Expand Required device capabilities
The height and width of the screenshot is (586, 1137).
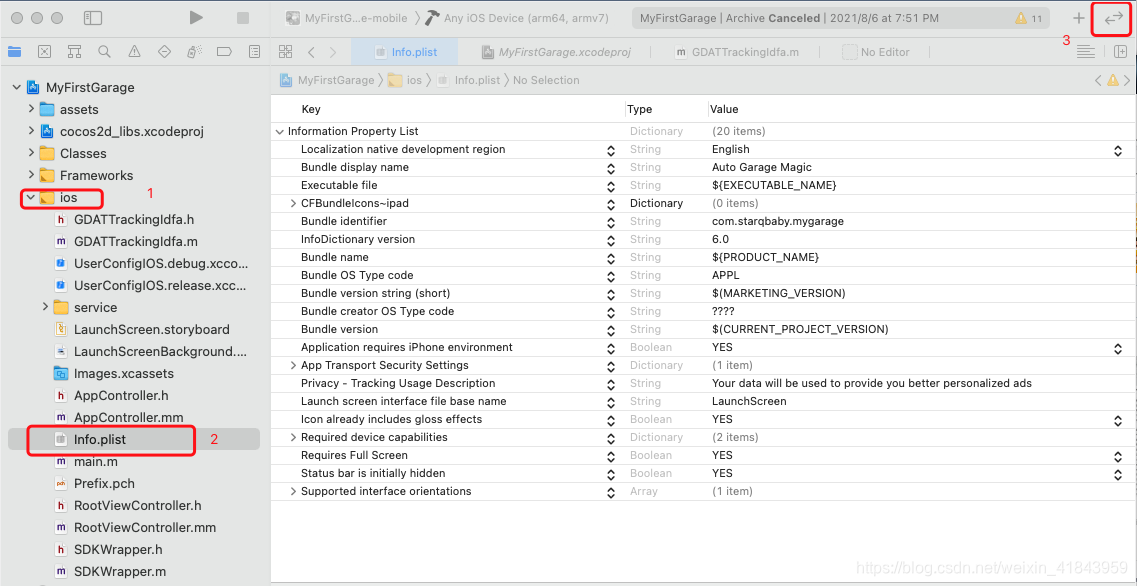(294, 437)
